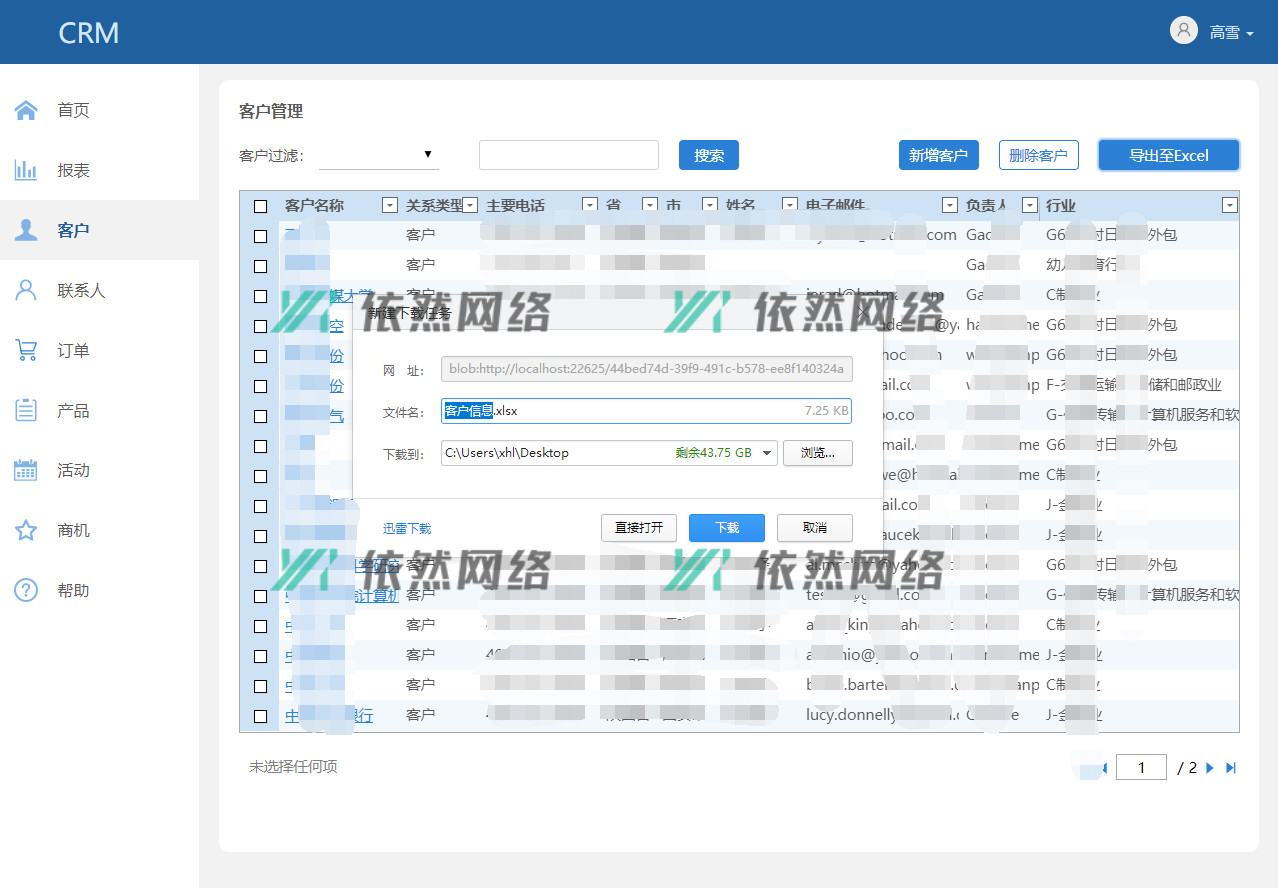The image size is (1278, 888).
Task: Click the Products clipboard icon
Action: click(26, 410)
